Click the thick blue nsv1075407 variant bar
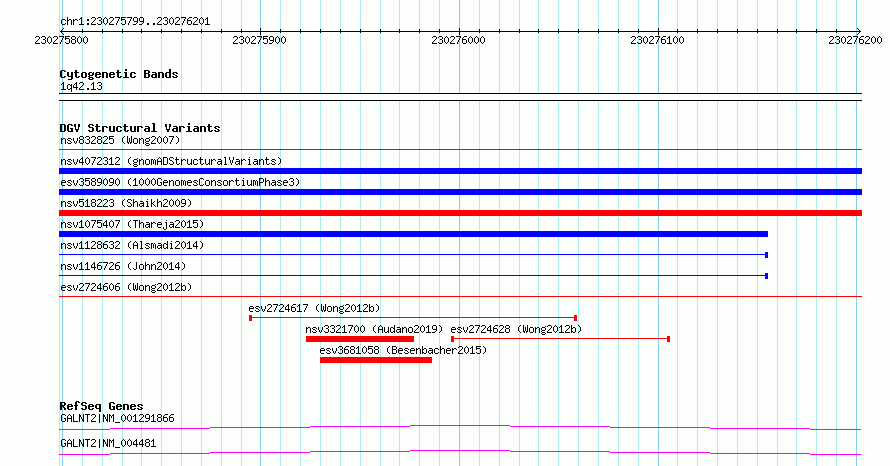 [413, 234]
